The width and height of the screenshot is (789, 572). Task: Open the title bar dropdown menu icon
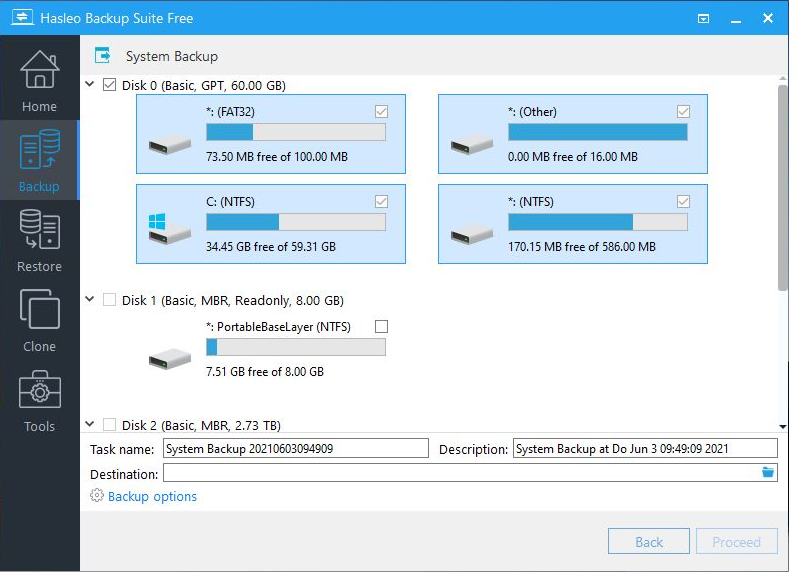[703, 19]
